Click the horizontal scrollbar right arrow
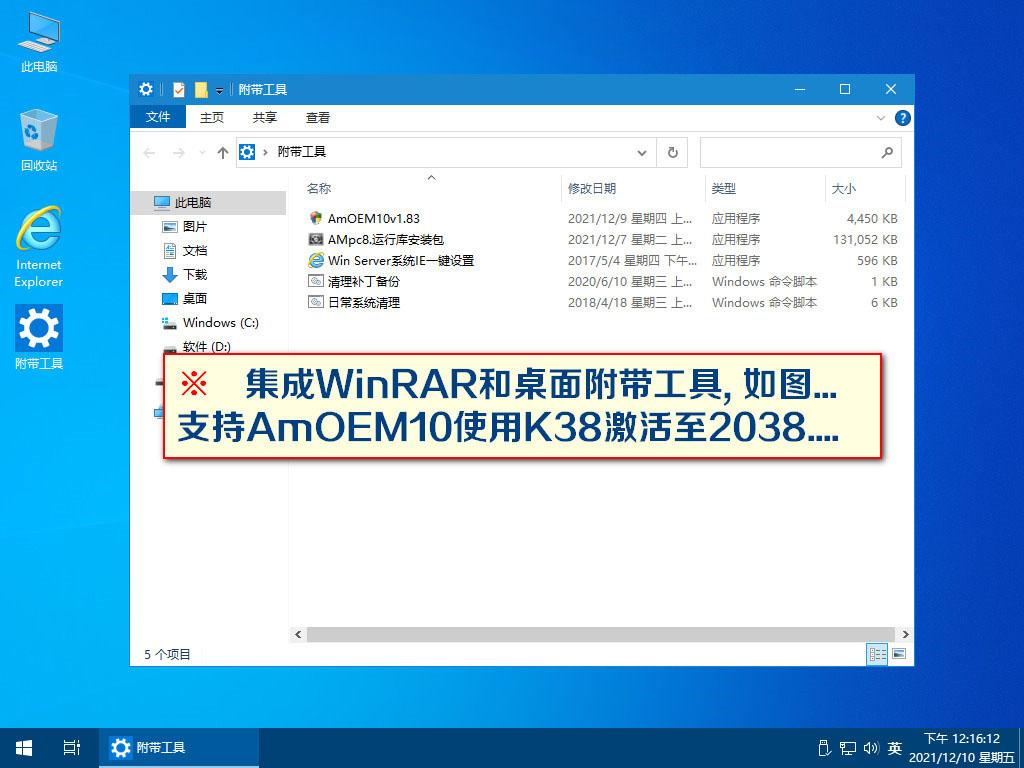 click(x=905, y=634)
